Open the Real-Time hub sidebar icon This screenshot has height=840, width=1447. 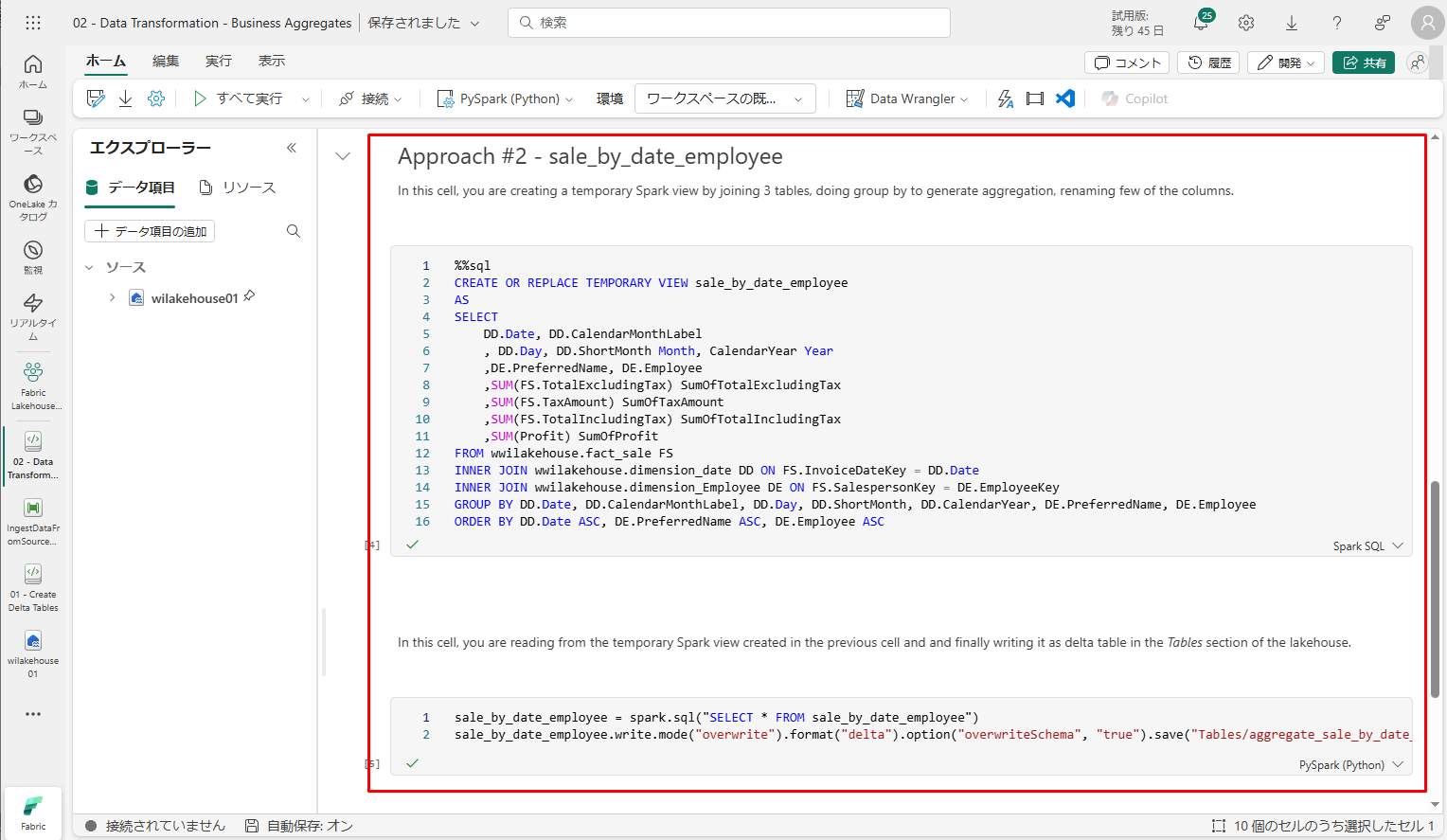tap(33, 315)
